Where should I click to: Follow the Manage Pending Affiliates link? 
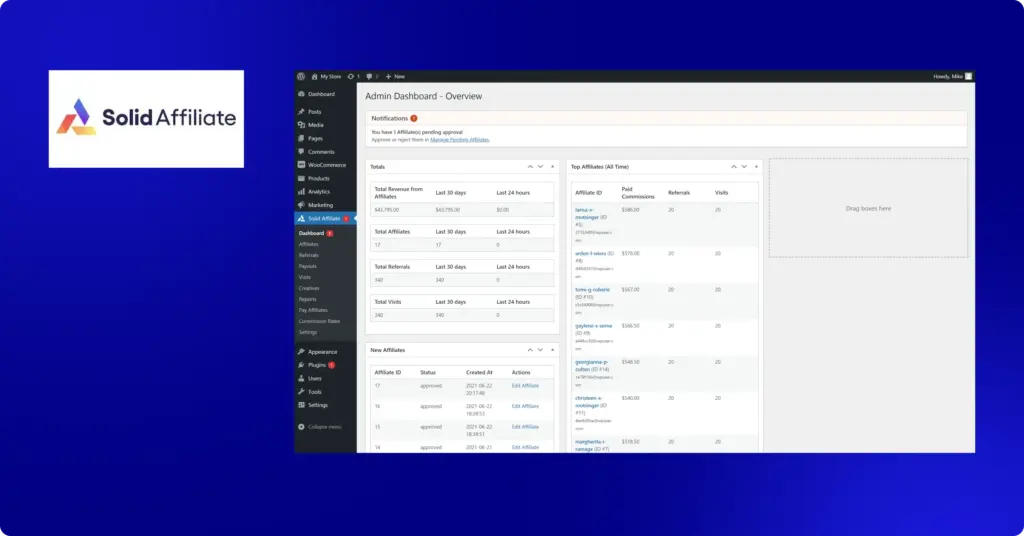[460, 140]
